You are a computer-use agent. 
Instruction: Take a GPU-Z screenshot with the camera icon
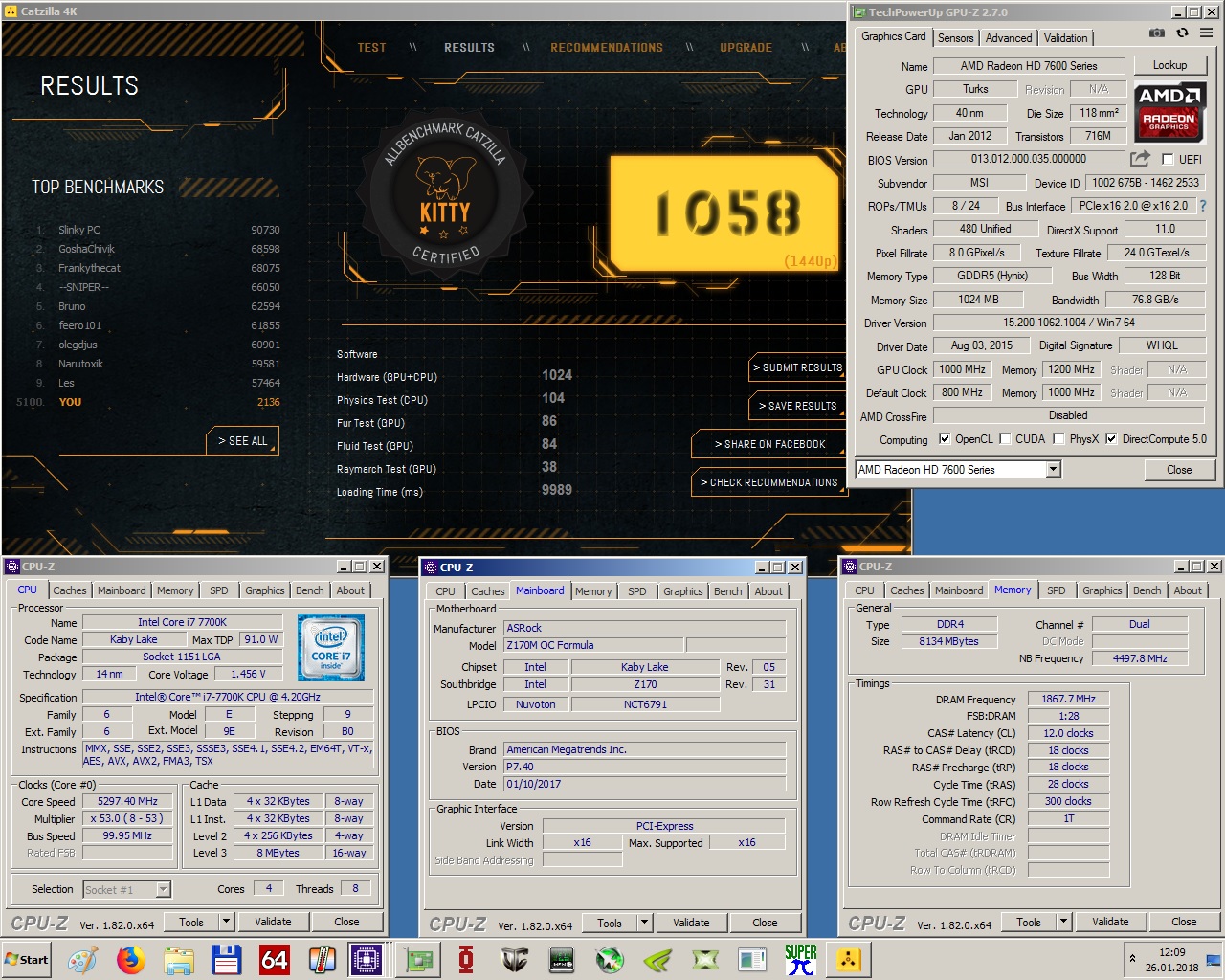point(1157,33)
